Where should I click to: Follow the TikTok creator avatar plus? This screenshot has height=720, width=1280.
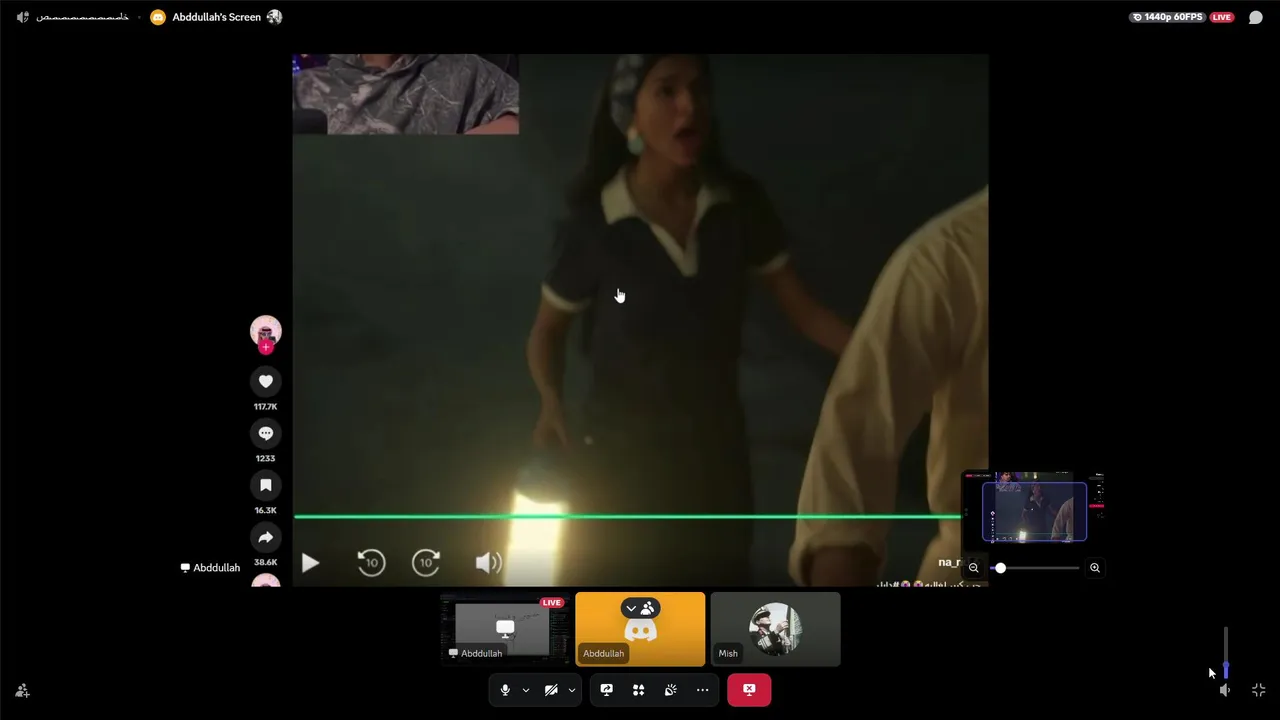[266, 347]
